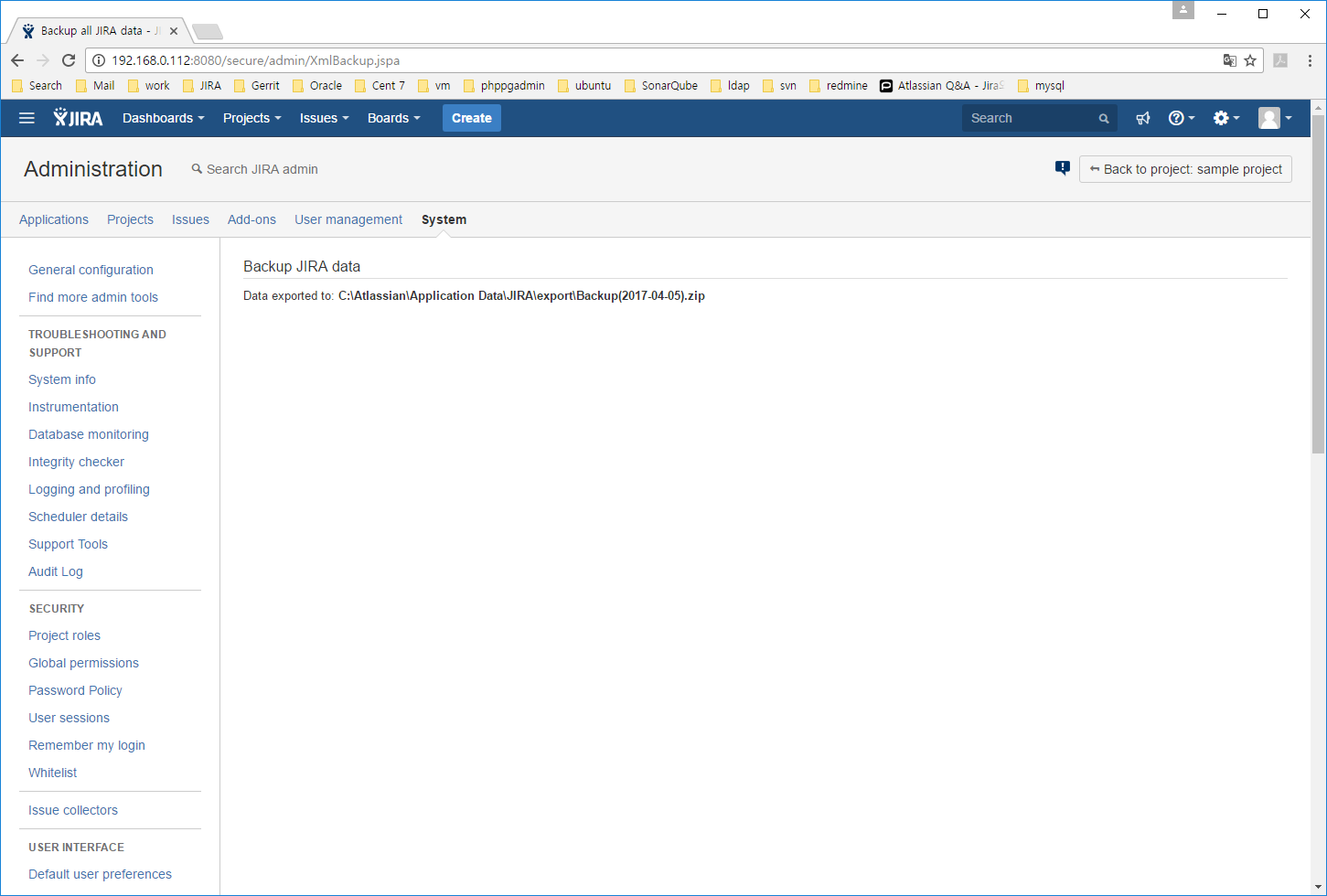Reload the page in browser
Image resolution: width=1327 pixels, height=896 pixels.
point(69,60)
